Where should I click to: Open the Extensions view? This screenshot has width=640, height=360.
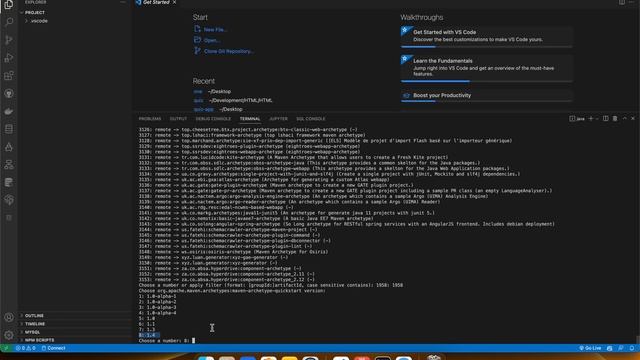[x=9, y=76]
